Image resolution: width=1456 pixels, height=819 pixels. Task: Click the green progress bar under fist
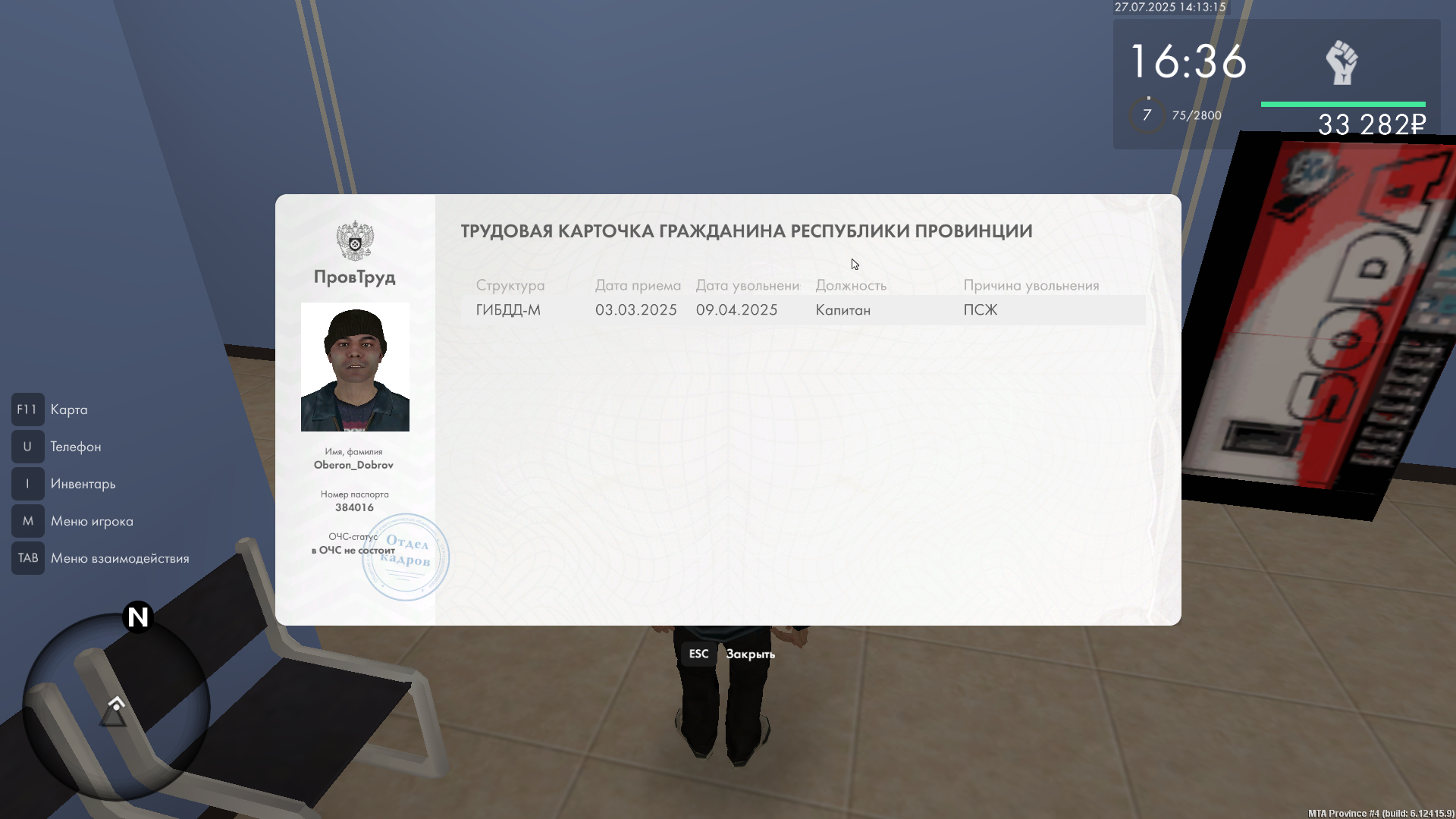click(x=1343, y=104)
